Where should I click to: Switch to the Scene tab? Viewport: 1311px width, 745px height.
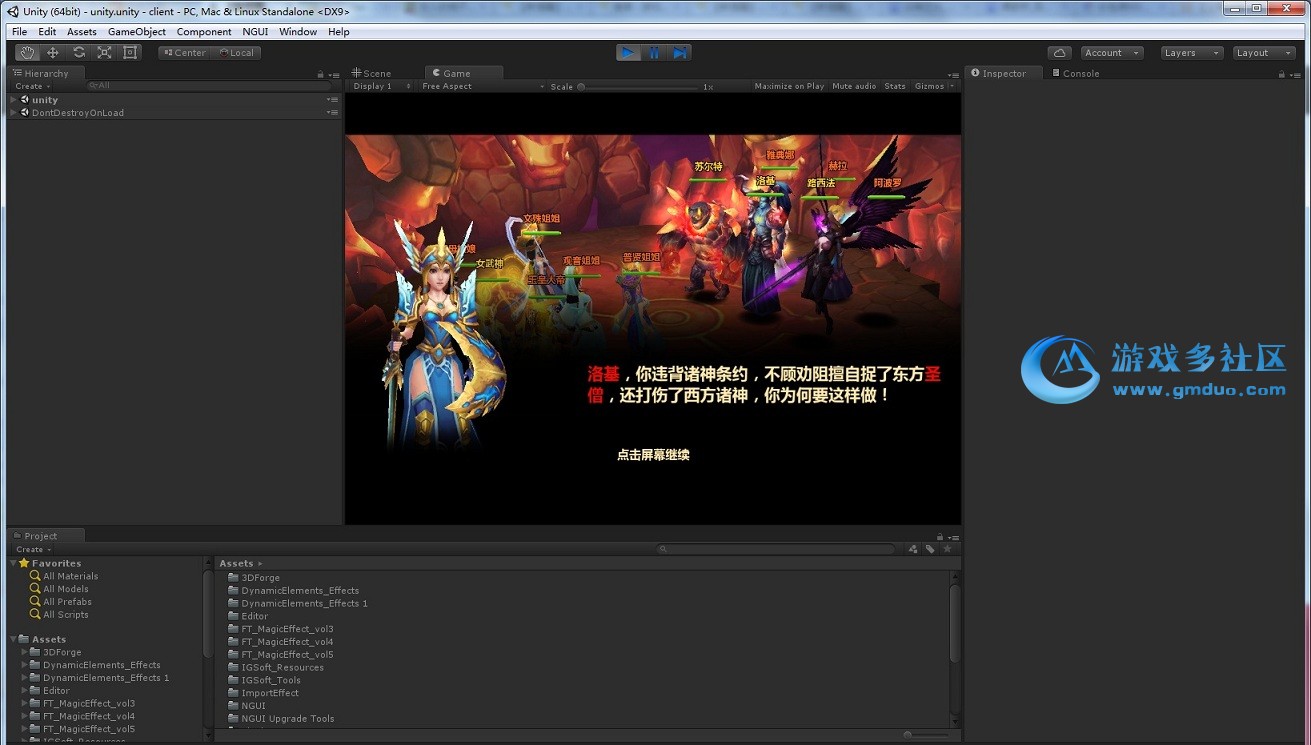371,73
